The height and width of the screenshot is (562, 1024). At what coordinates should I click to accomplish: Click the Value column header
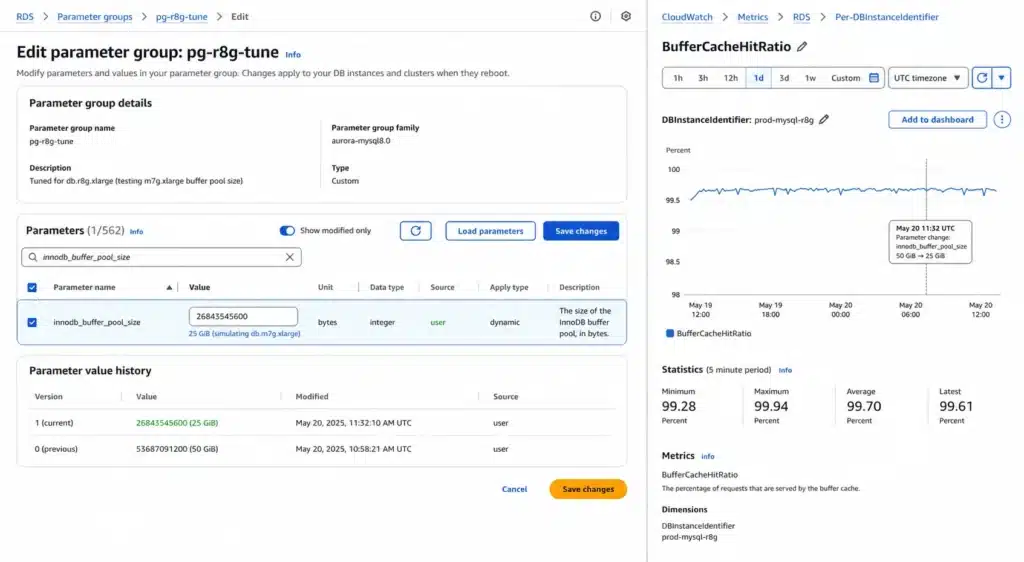point(199,287)
